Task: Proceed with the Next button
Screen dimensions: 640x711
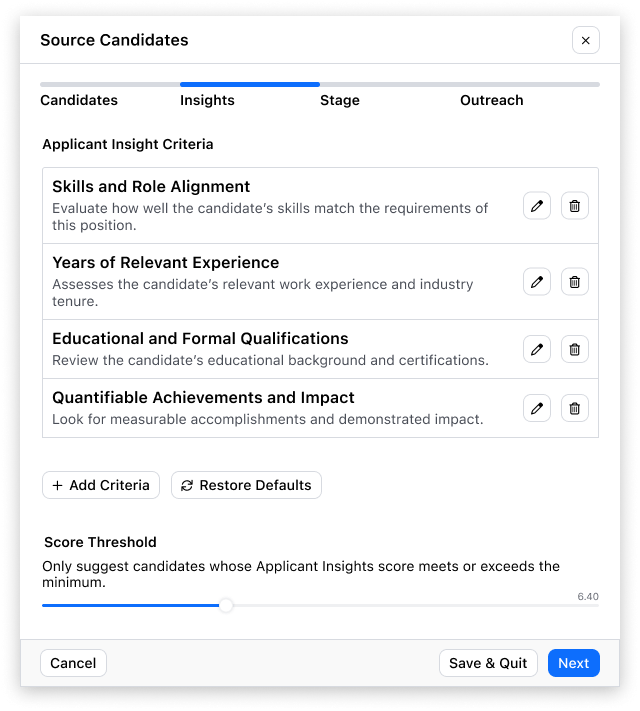Action: pos(574,663)
